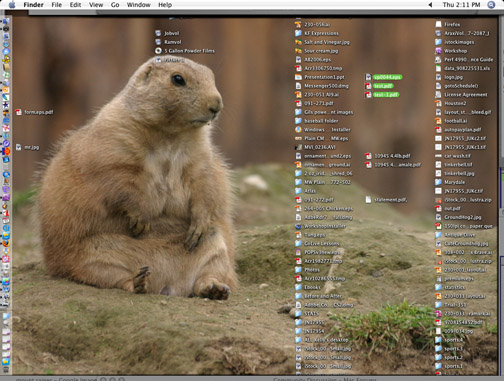Select the Presentation1.ppt file
Screen dimensions: 504x381
click(x=298, y=77)
